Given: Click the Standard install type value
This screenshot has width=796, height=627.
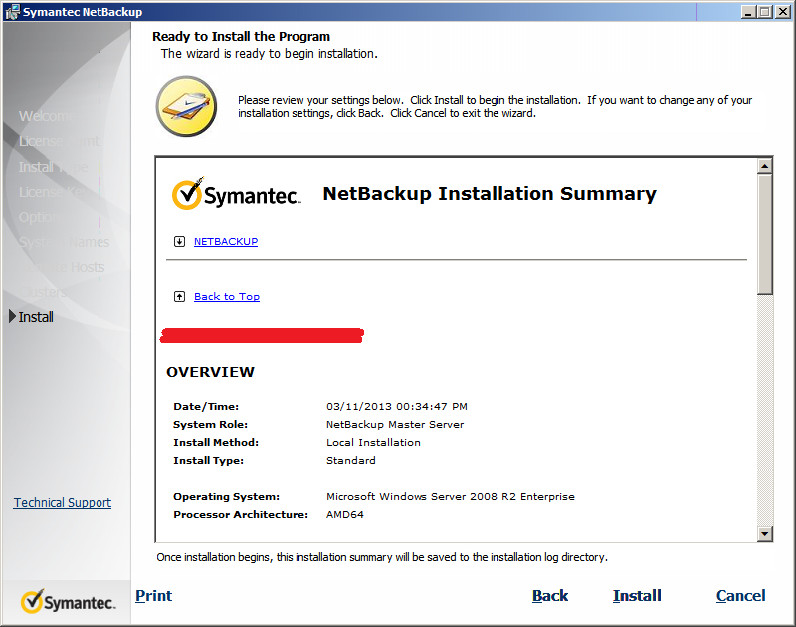Looking at the screenshot, I should 351,460.
